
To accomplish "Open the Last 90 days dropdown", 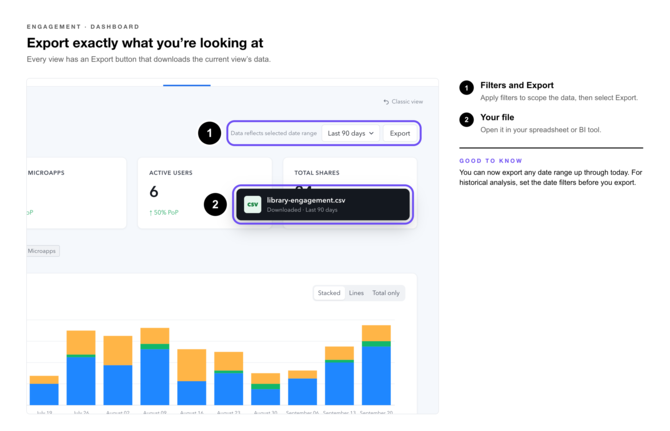I will (x=350, y=133).
